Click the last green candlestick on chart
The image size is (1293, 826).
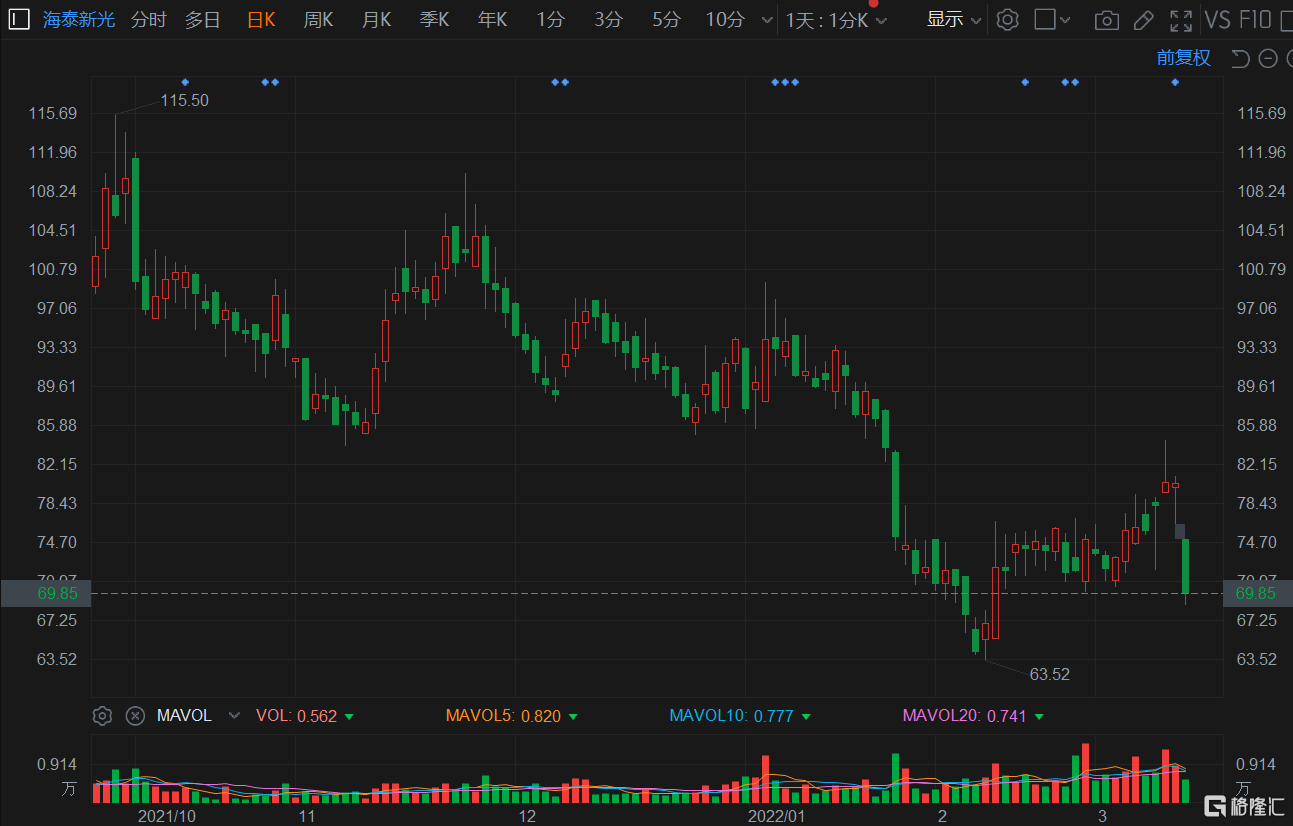click(1186, 566)
